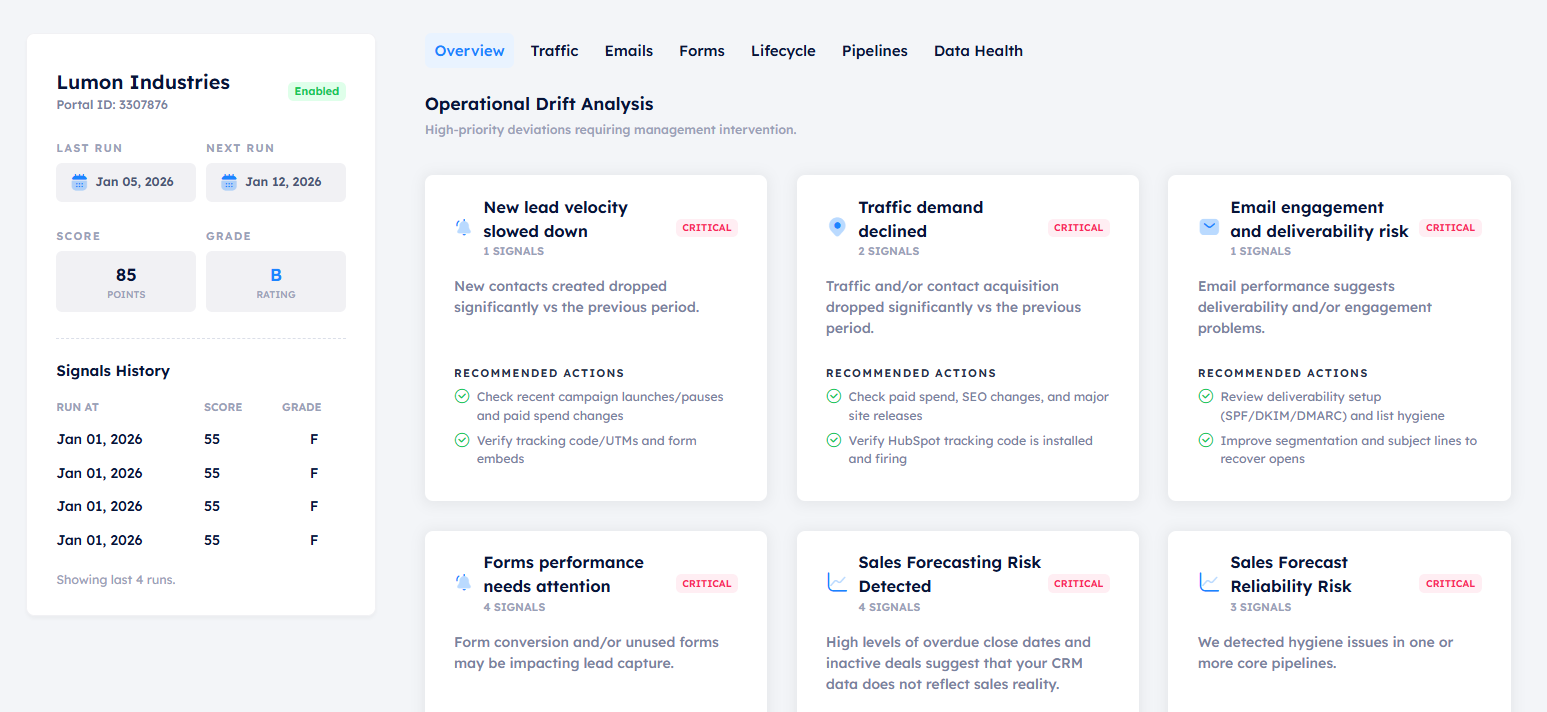Open the Emails tab
The image size is (1547, 712).
pyautogui.click(x=628, y=50)
